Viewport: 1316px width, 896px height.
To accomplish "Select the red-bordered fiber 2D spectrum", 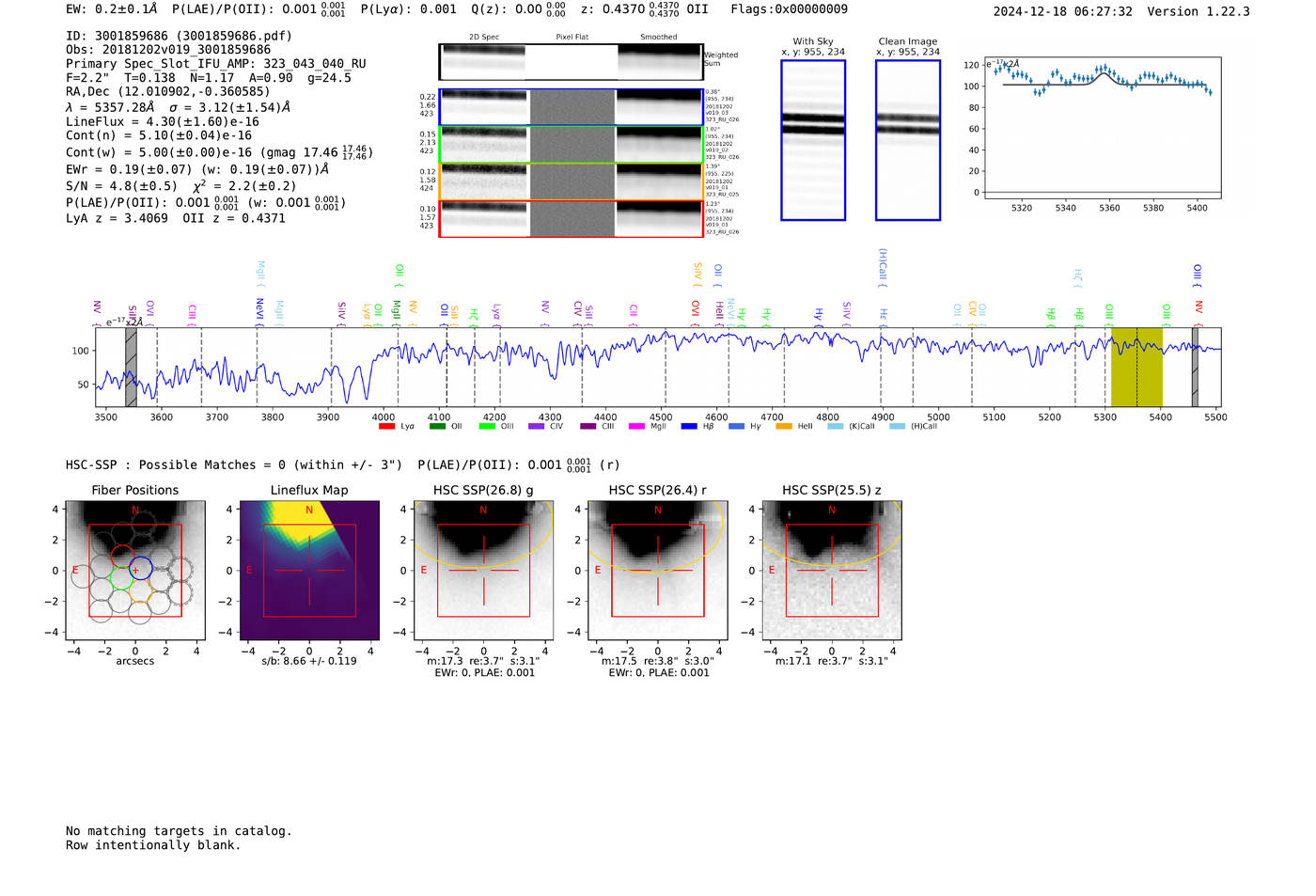I will pyautogui.click(x=483, y=218).
